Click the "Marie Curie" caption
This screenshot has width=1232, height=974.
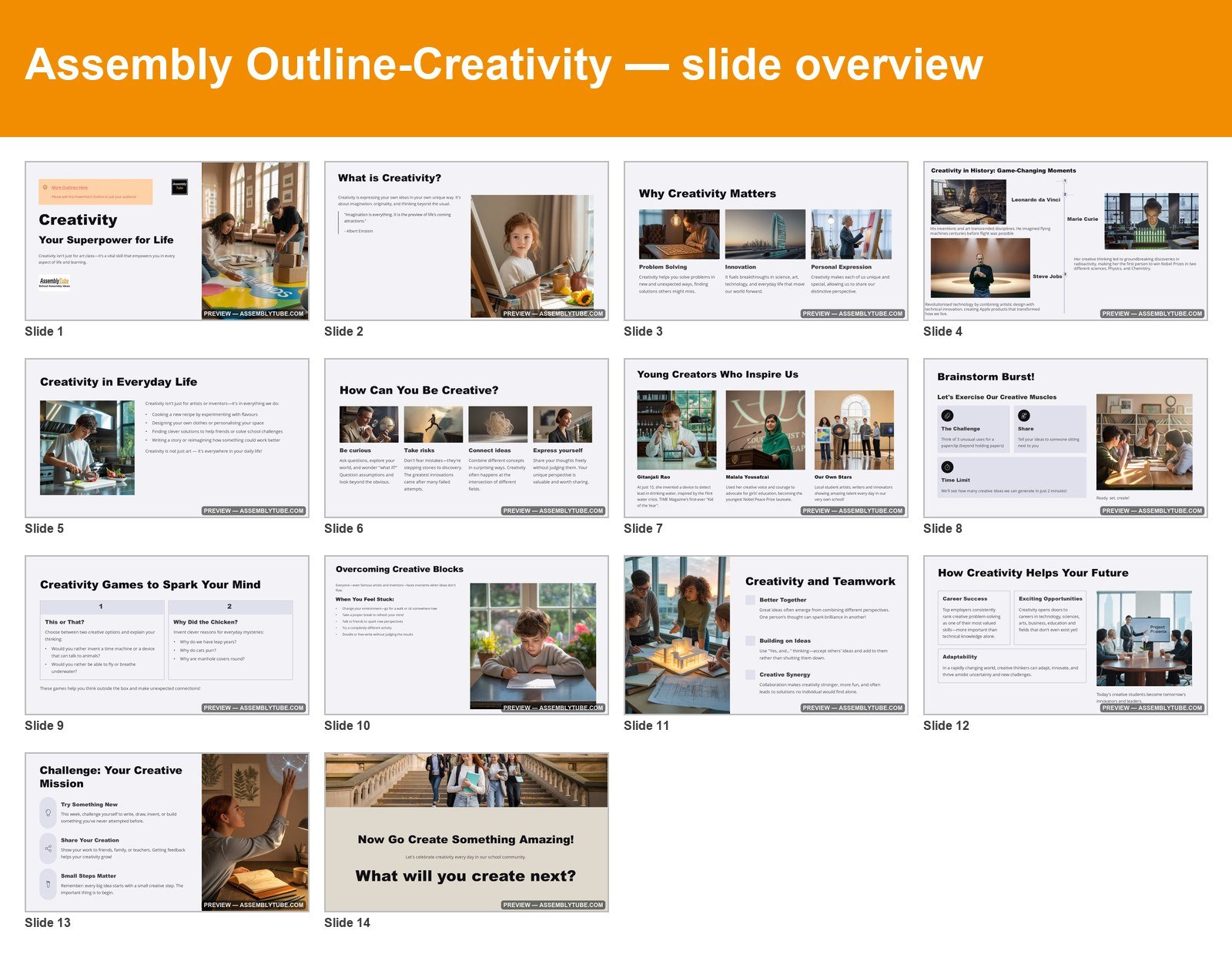[x=1083, y=219]
